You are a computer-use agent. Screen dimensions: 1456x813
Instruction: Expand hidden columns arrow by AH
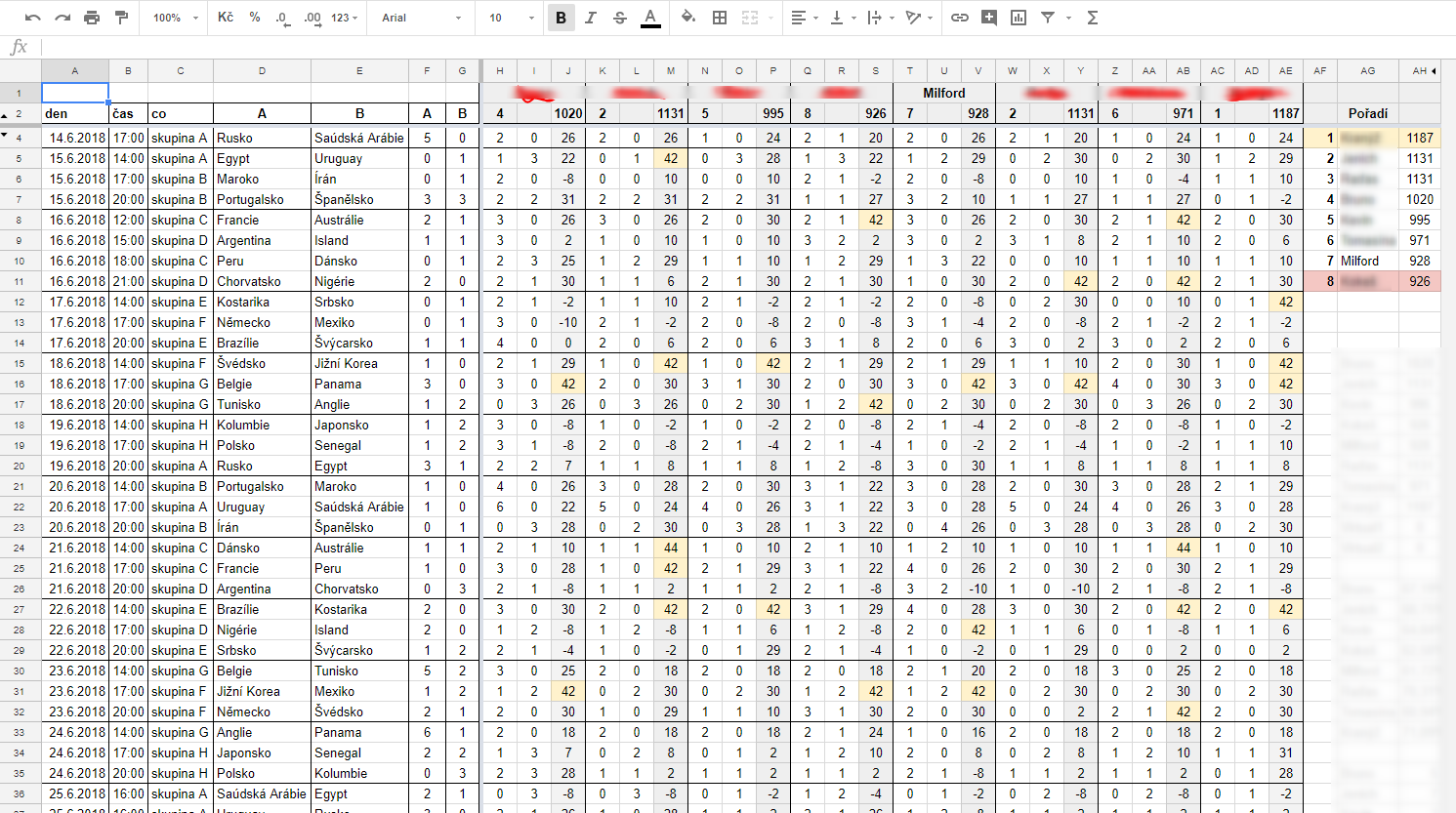(1434, 71)
